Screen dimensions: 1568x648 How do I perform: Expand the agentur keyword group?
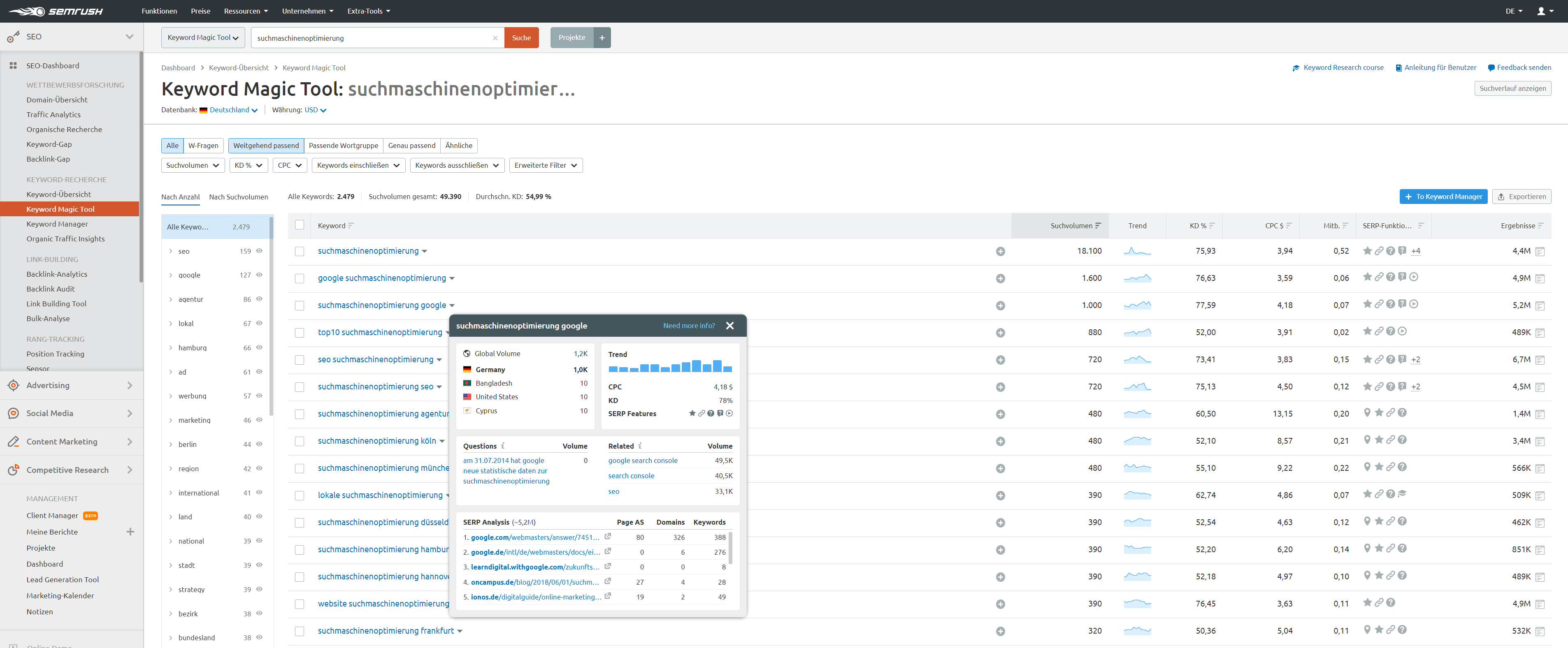170,299
